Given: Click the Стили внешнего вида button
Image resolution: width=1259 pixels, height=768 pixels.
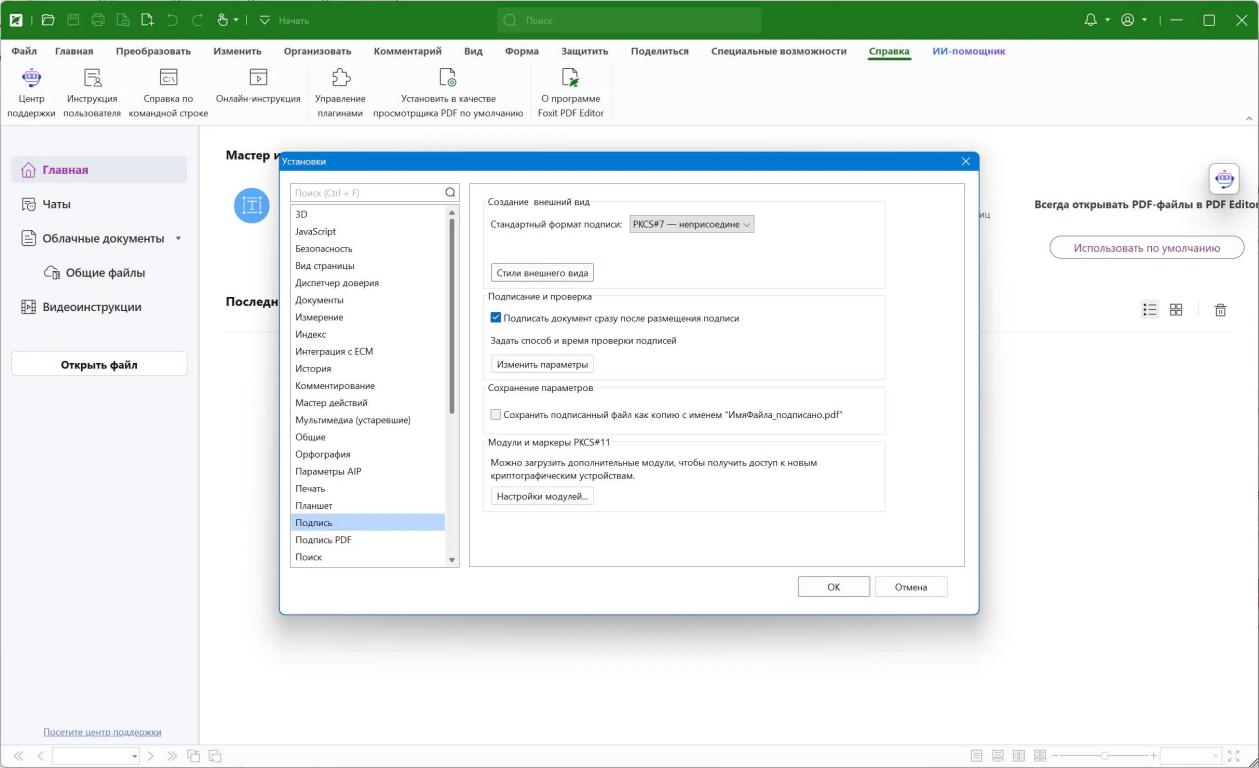Looking at the screenshot, I should click(544, 272).
